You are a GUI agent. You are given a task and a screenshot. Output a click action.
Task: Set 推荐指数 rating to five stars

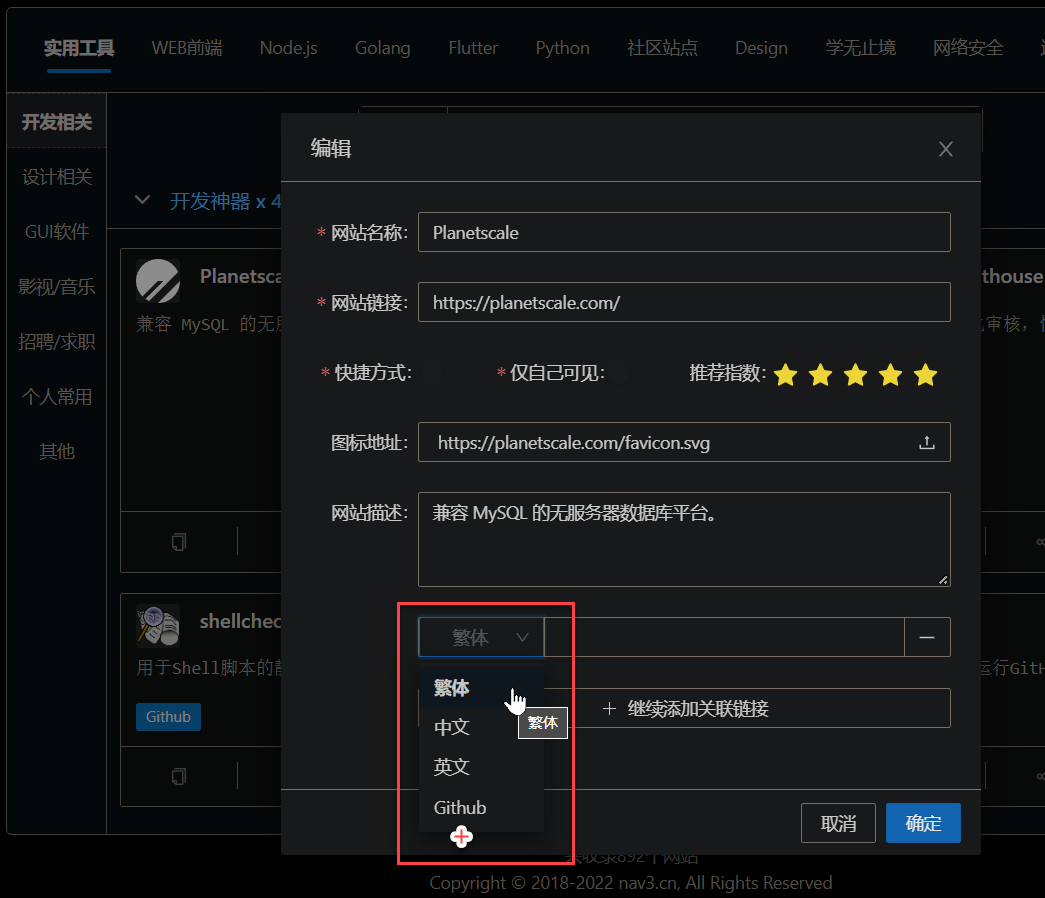[925, 375]
